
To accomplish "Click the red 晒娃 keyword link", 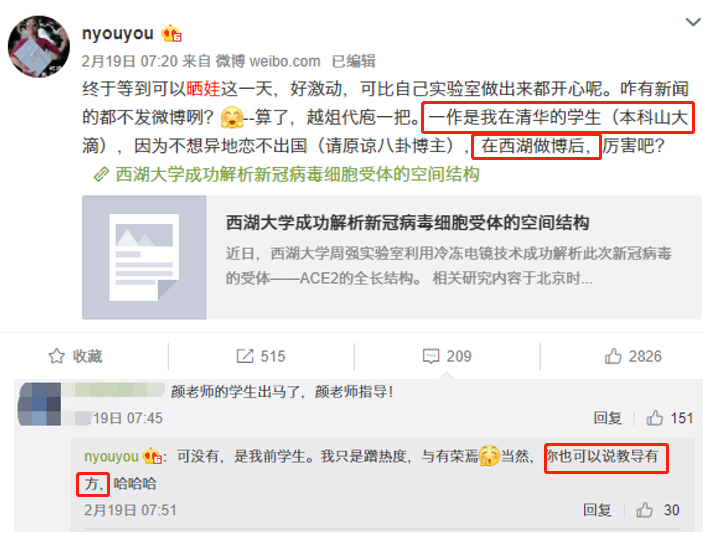I will (203, 89).
